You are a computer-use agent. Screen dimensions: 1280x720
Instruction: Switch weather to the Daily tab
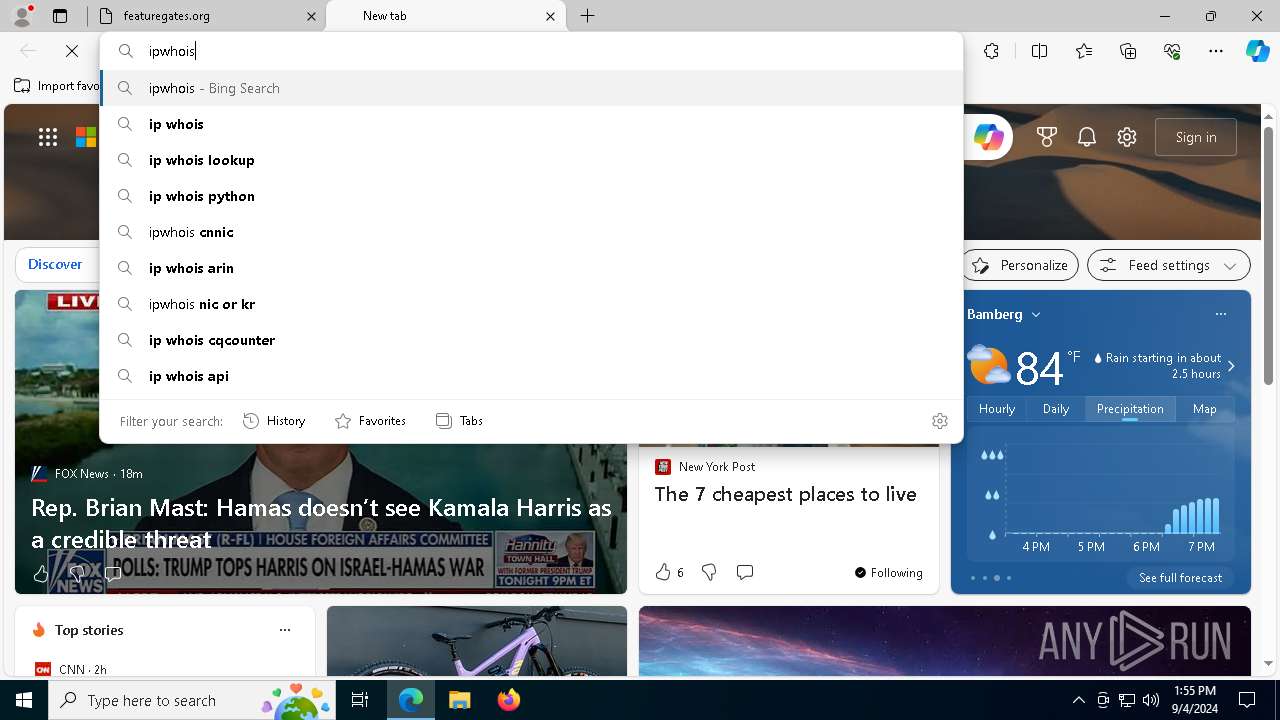[x=1056, y=409]
